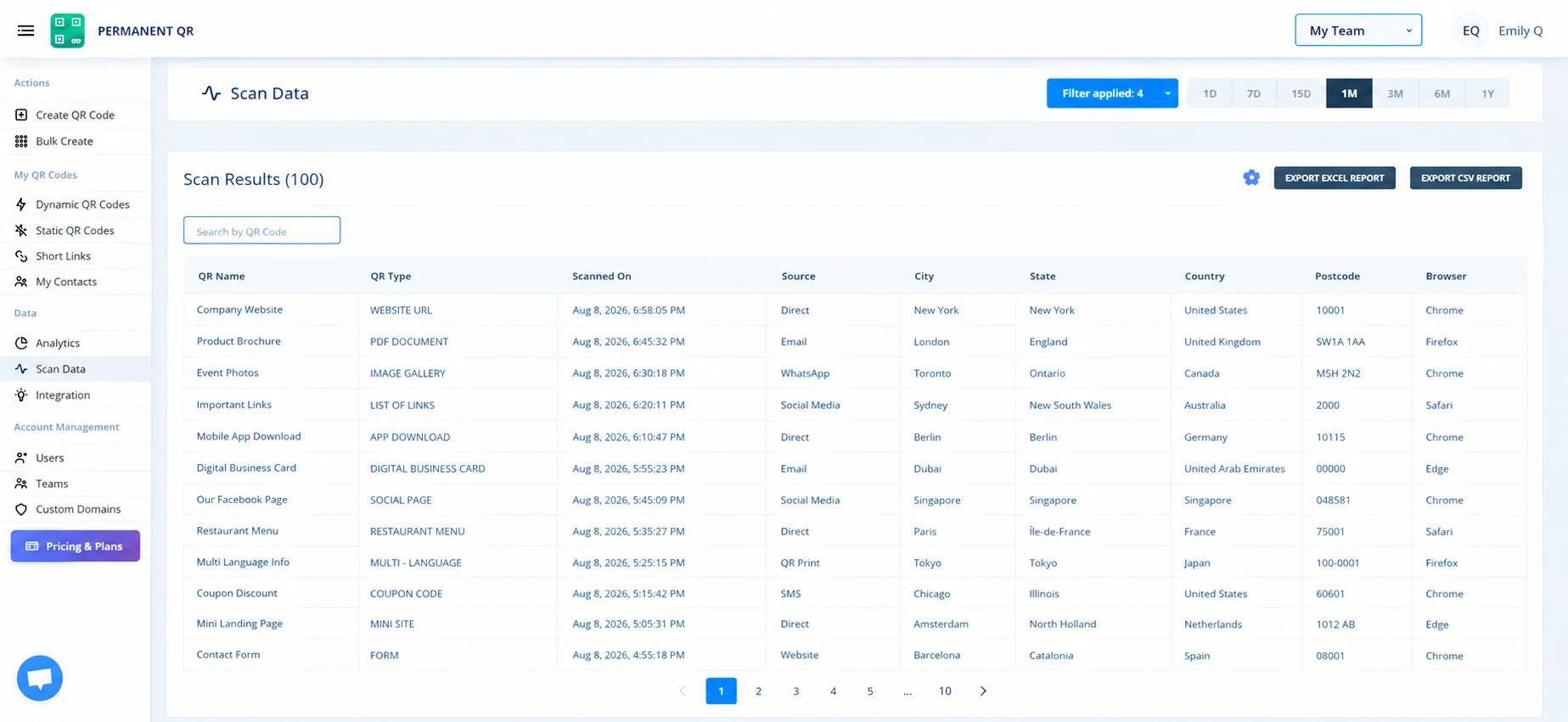Select the 15D time range
Viewport: 1568px width, 722px height.
coord(1301,93)
